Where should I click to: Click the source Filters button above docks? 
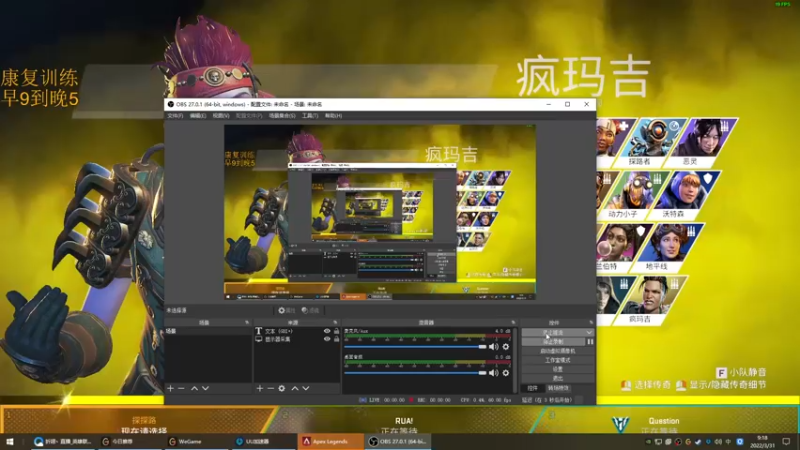(x=310, y=310)
